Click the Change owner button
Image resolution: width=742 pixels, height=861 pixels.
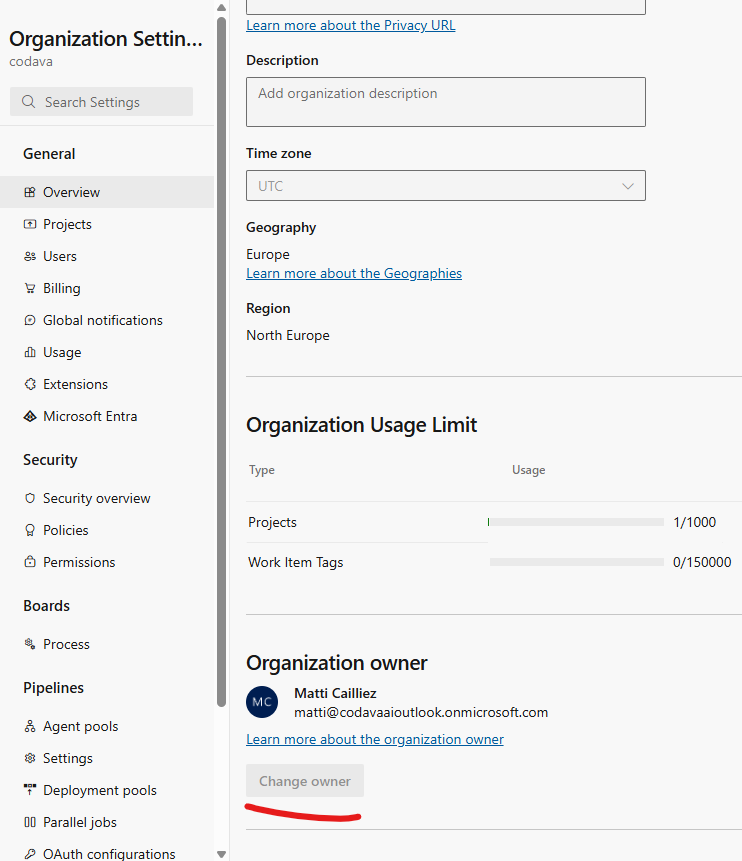point(305,780)
